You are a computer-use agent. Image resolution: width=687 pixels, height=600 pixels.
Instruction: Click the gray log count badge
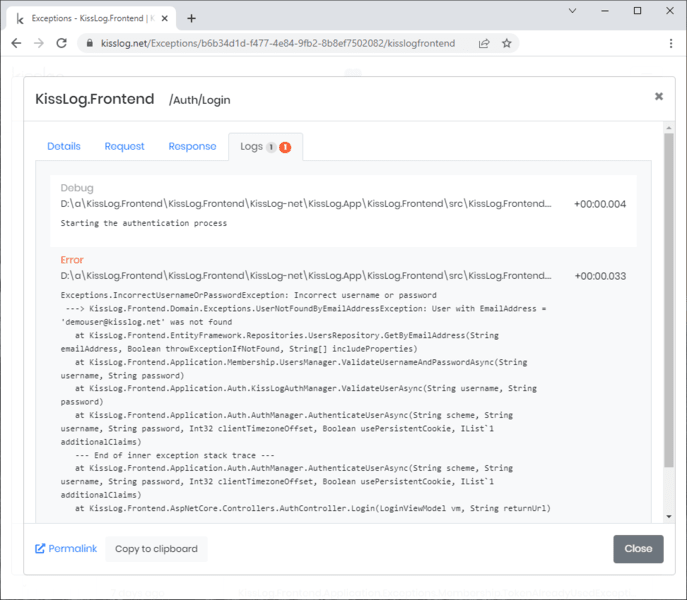click(x=271, y=147)
